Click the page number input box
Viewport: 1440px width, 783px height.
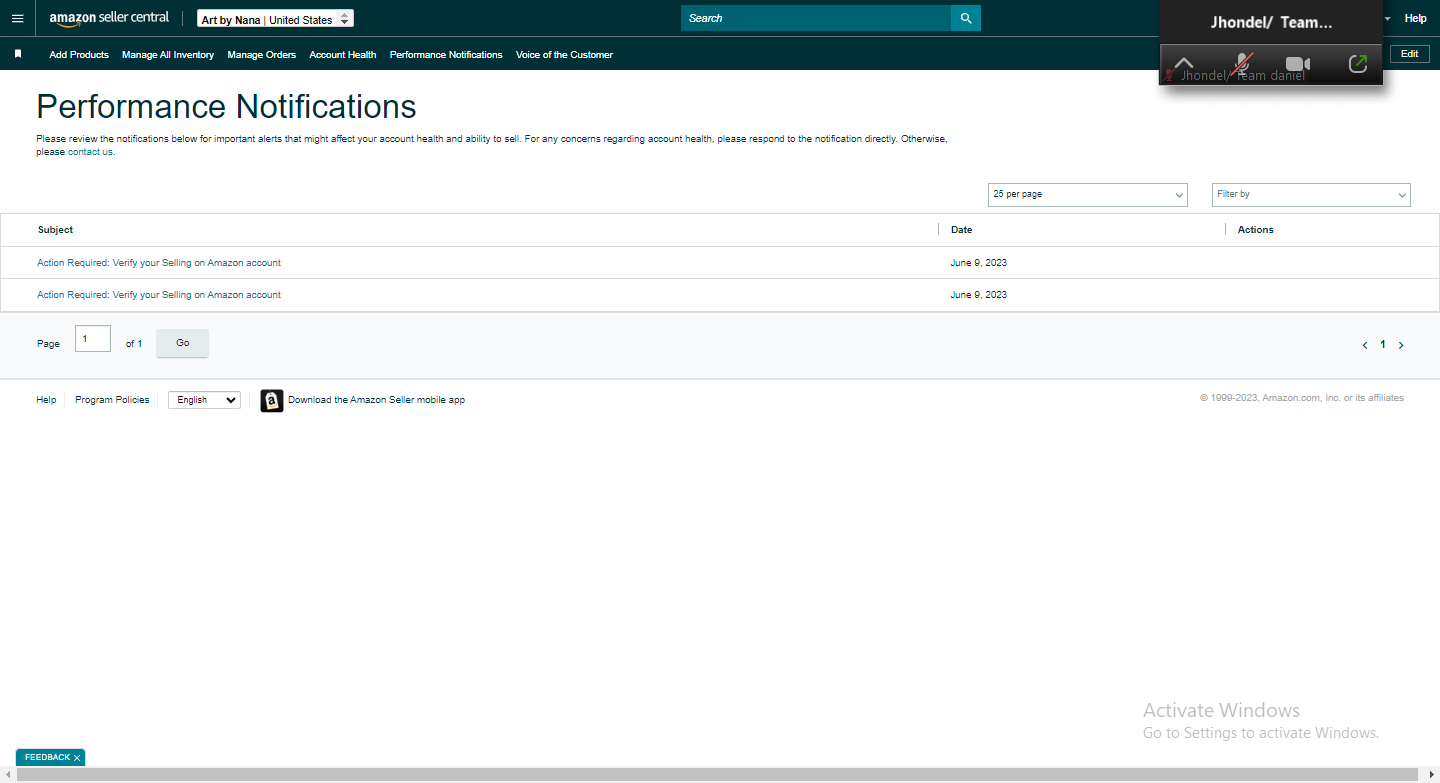(x=93, y=339)
